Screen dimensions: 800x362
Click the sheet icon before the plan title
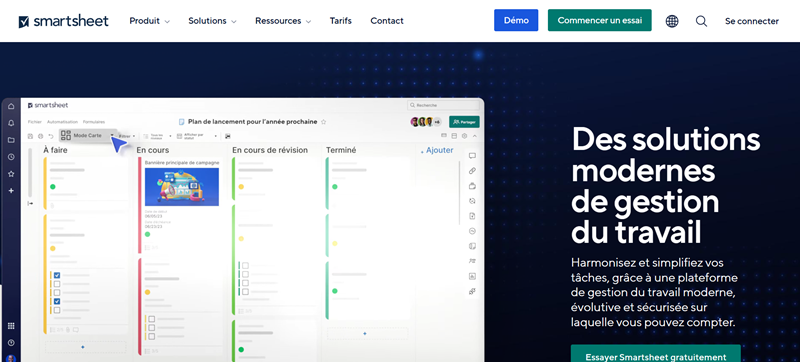[182, 122]
